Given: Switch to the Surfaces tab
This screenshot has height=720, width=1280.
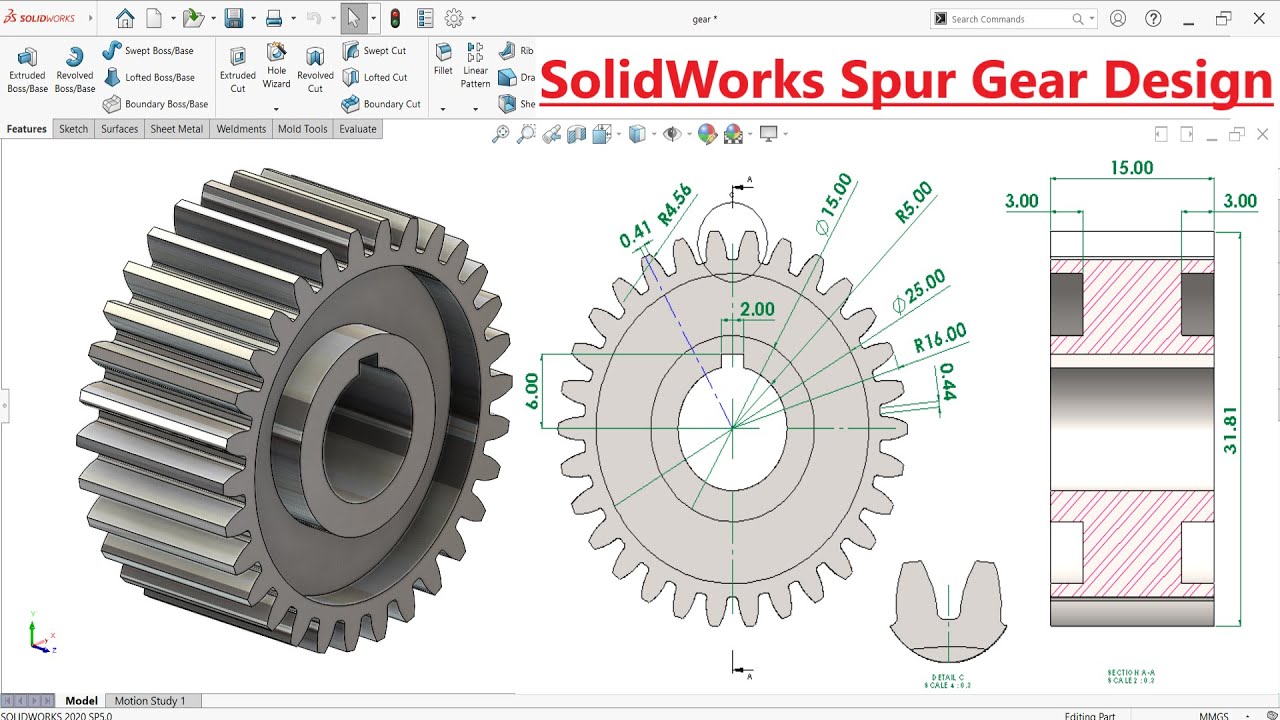Looking at the screenshot, I should (x=119, y=129).
